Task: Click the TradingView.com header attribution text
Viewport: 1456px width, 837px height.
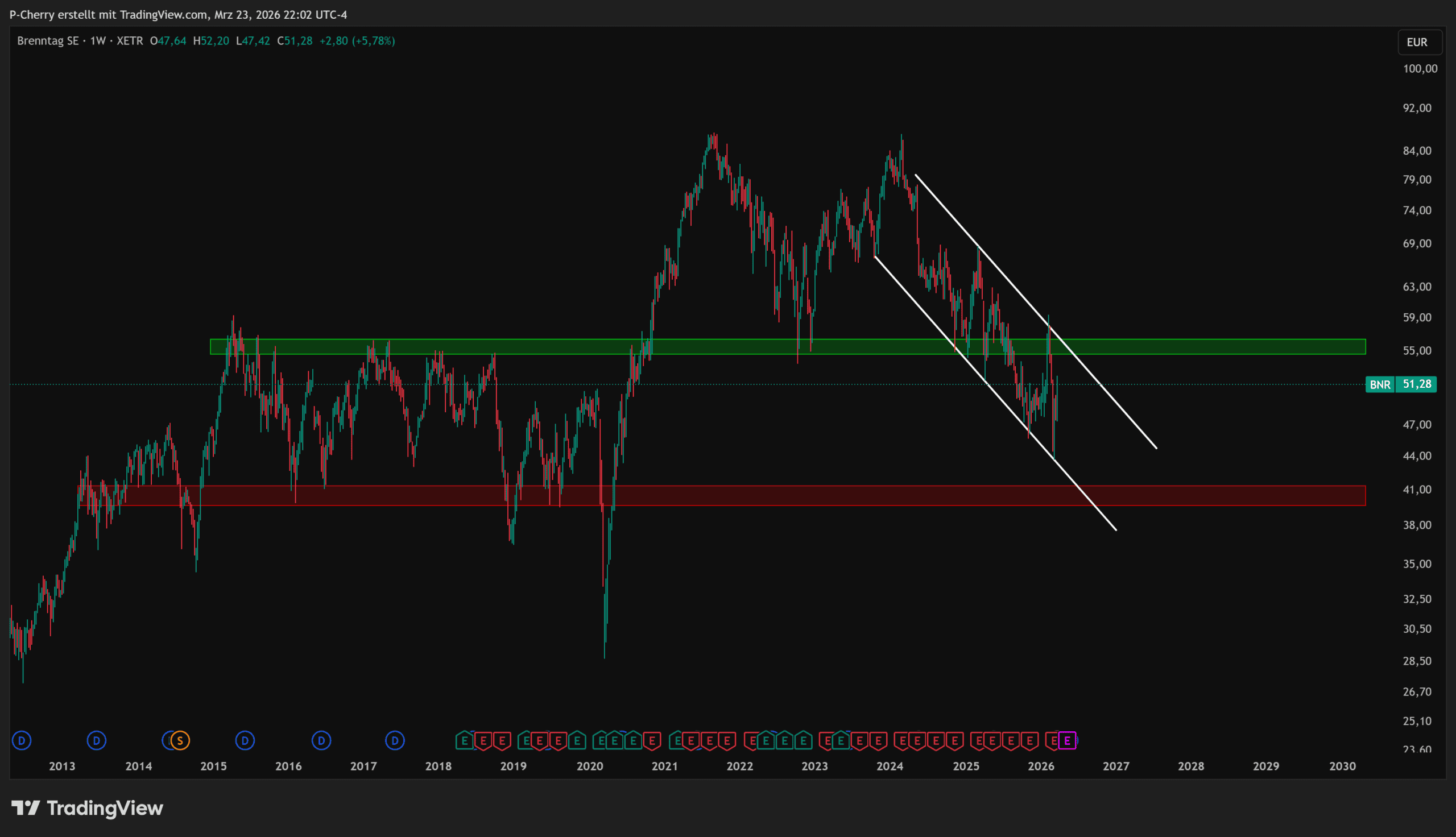Action: coord(163,14)
